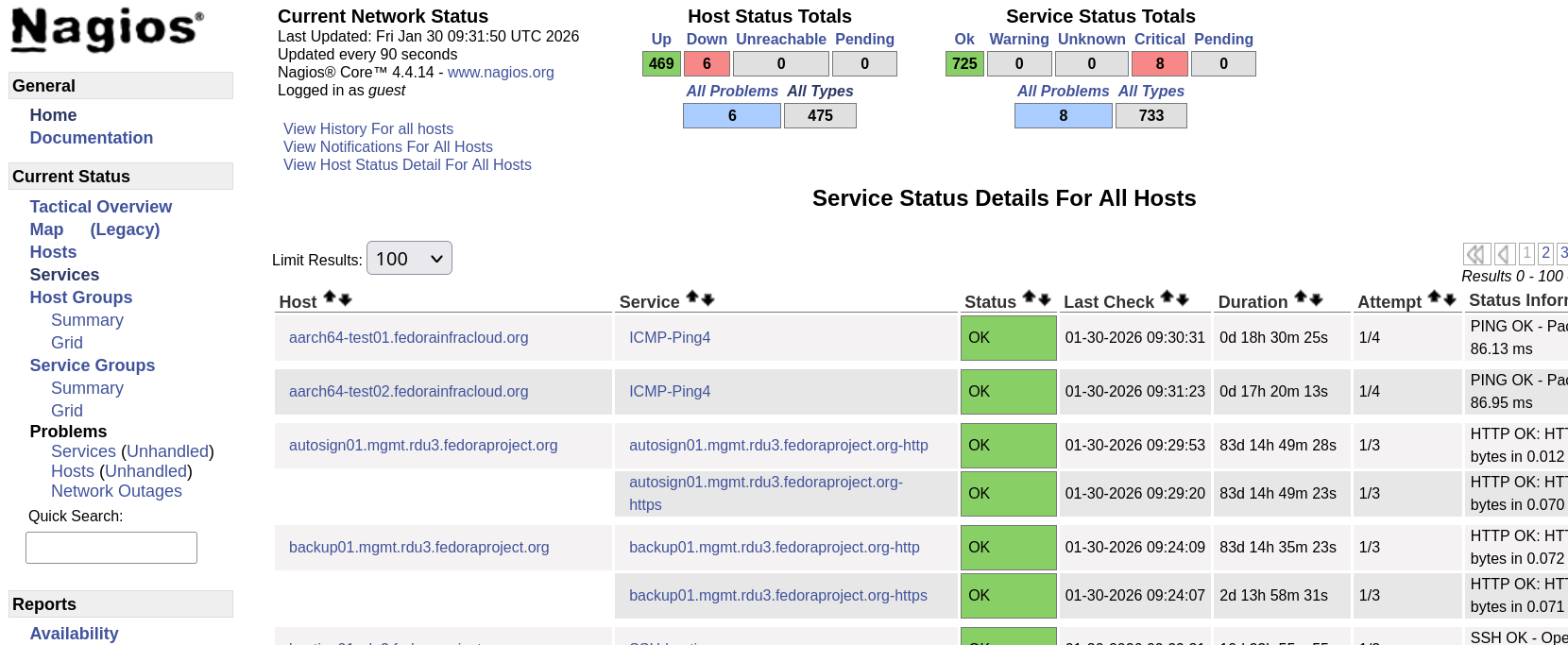
Task: Sort Last Check column descending
Action: tap(1183, 299)
